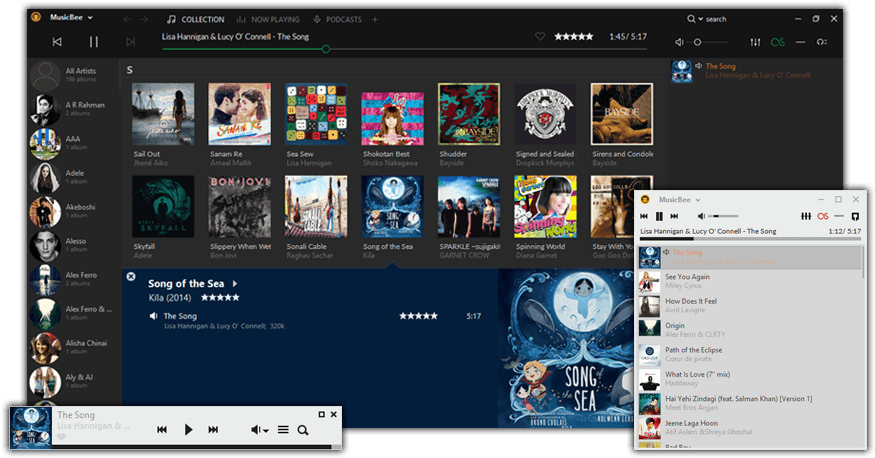Rate album Song of the Sea stars
875x458 pixels.
(x=220, y=298)
